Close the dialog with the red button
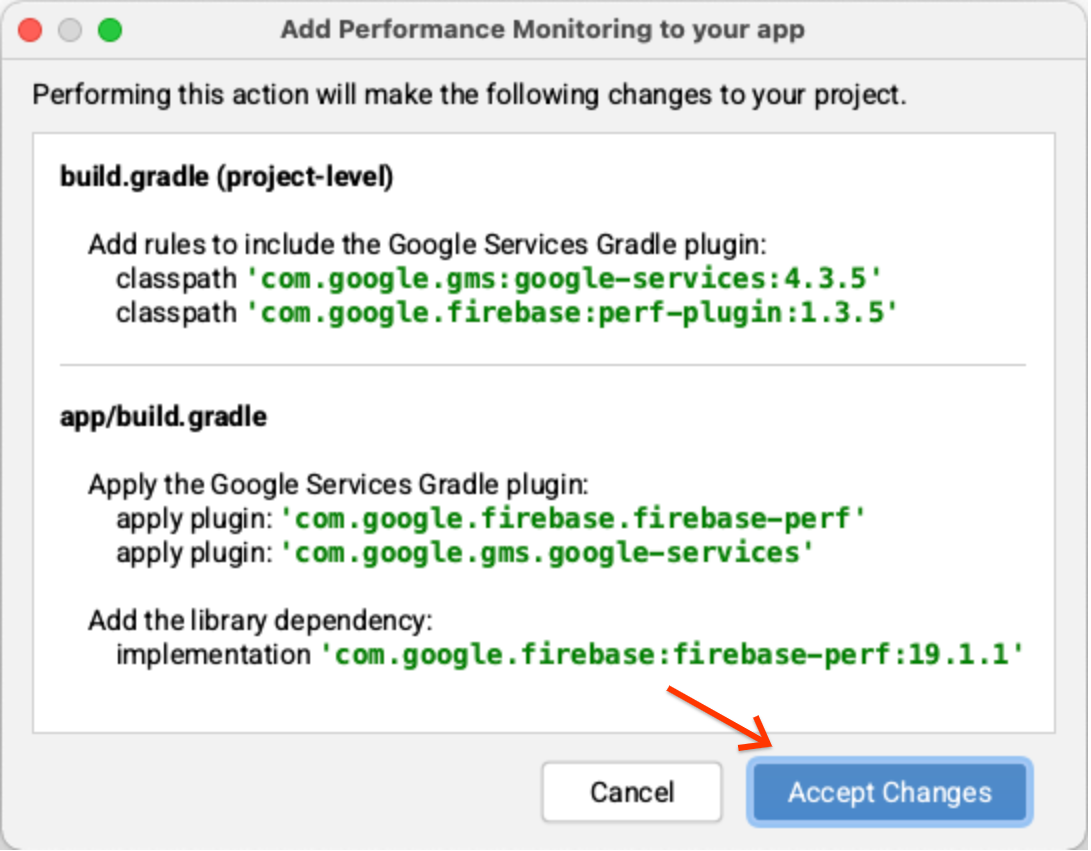Viewport: 1091px width, 851px height. [30, 30]
